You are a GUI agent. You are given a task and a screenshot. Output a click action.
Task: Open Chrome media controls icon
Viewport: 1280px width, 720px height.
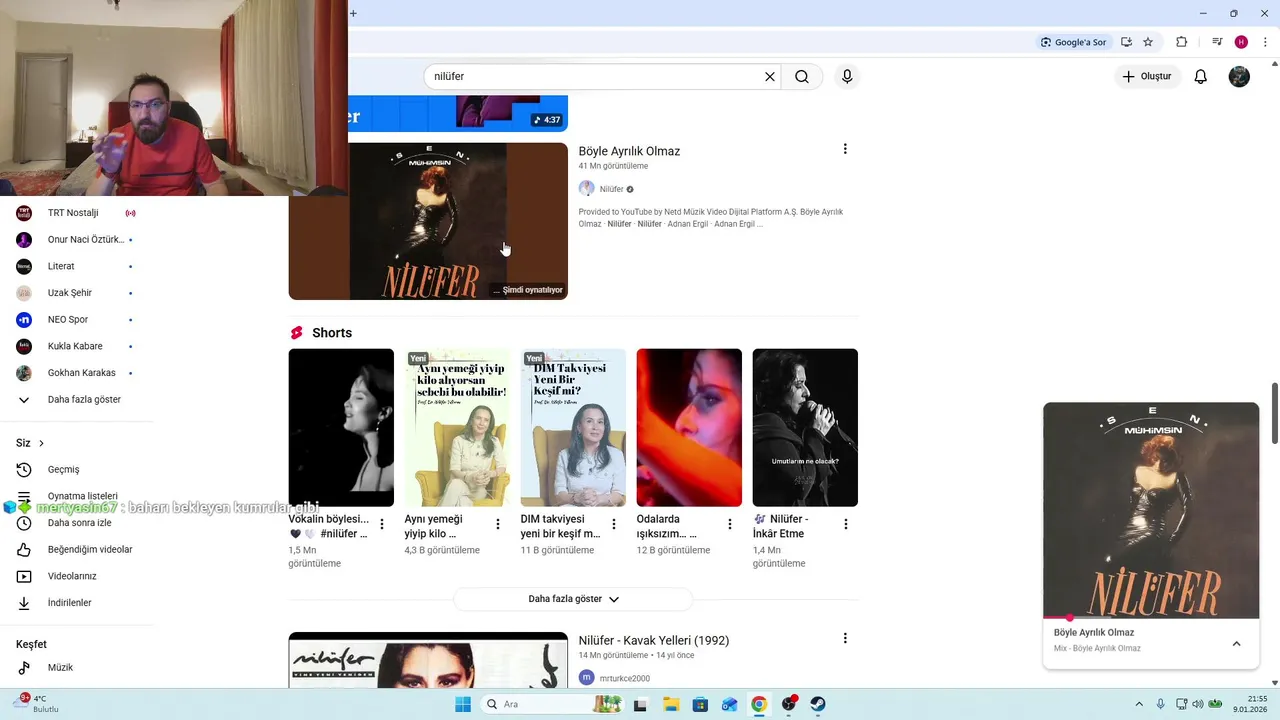(x=1217, y=42)
